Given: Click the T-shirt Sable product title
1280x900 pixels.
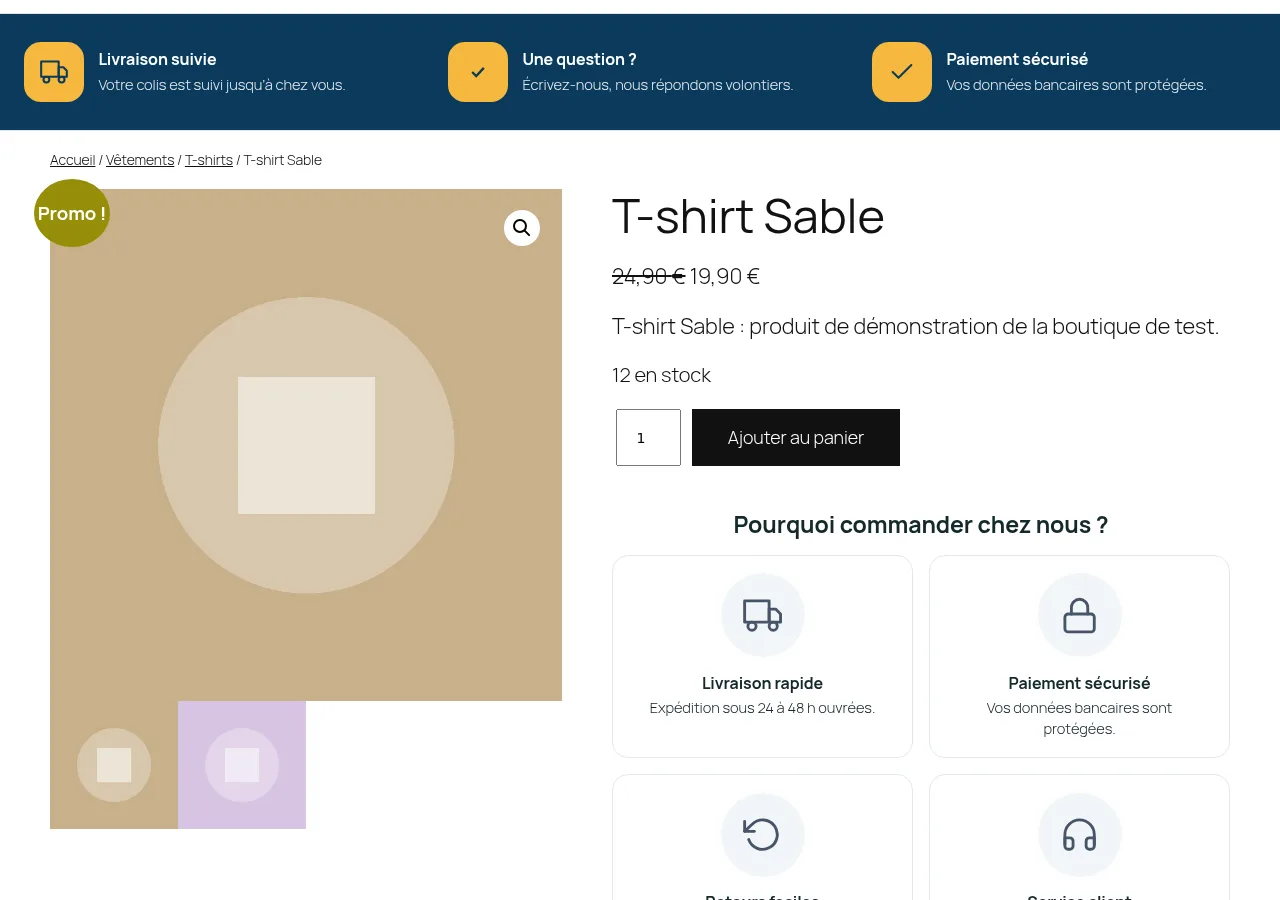Looking at the screenshot, I should [x=748, y=216].
